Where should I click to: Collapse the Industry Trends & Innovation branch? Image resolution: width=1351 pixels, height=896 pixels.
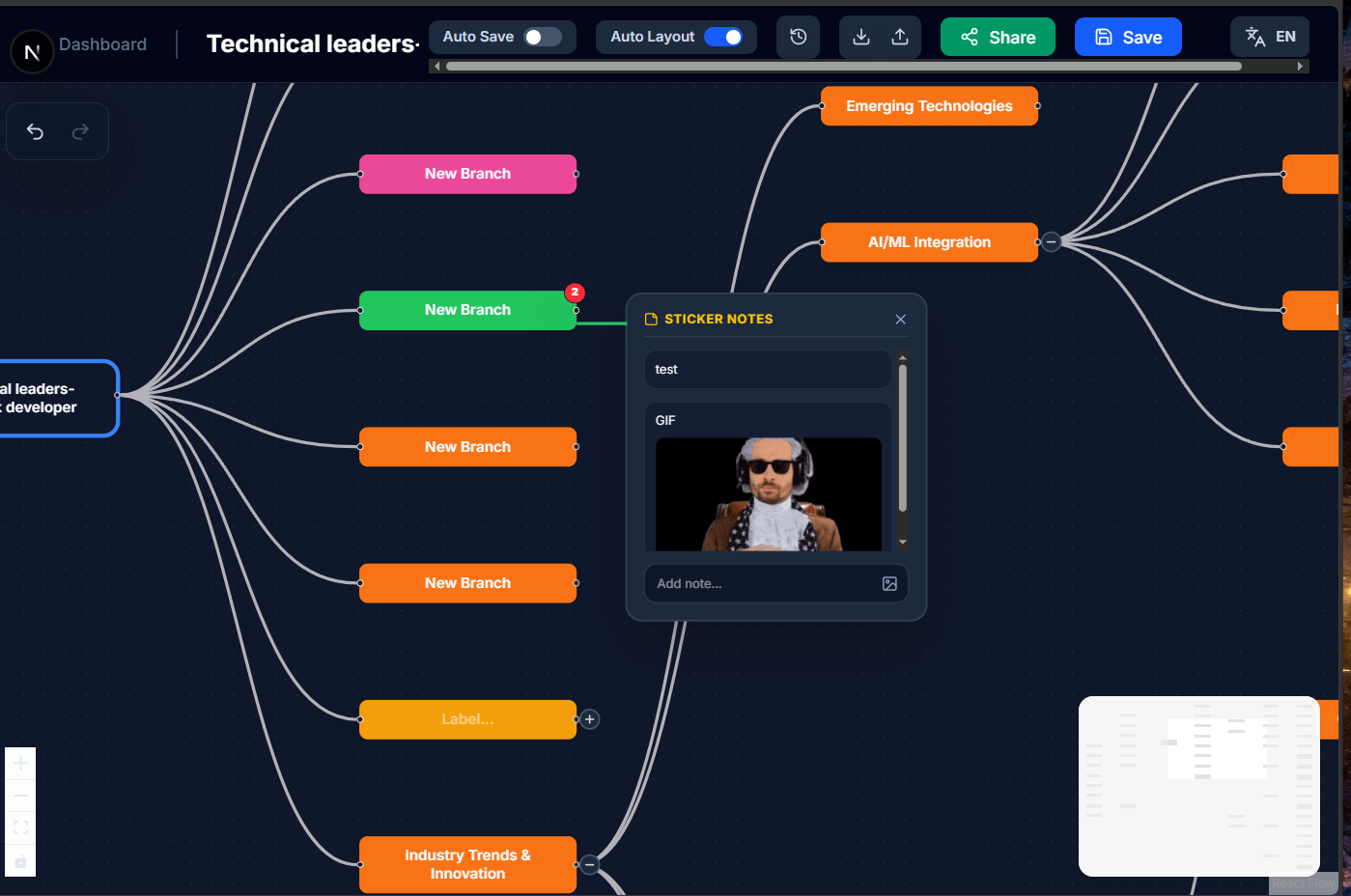click(x=590, y=864)
